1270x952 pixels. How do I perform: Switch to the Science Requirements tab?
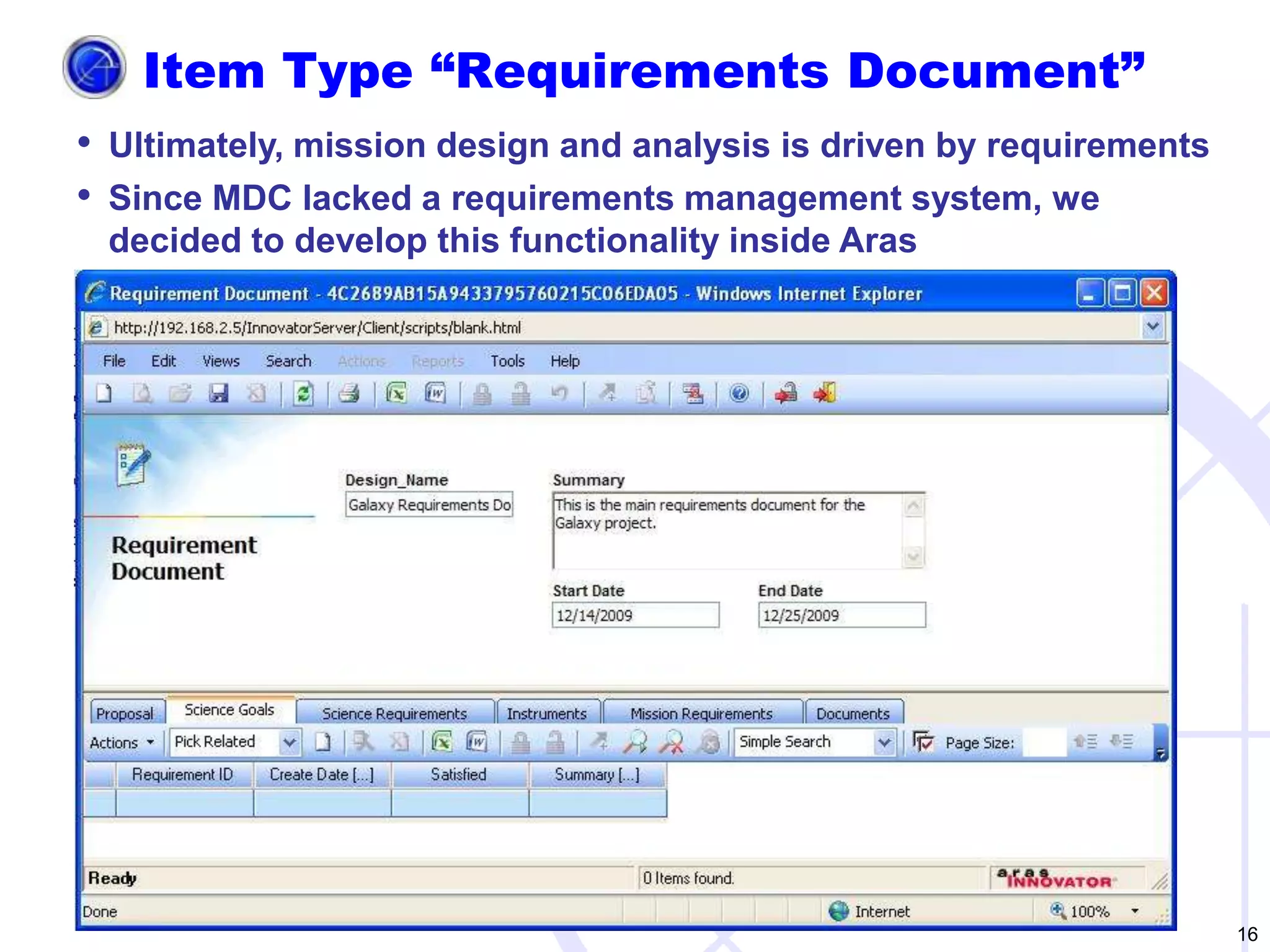(x=394, y=713)
